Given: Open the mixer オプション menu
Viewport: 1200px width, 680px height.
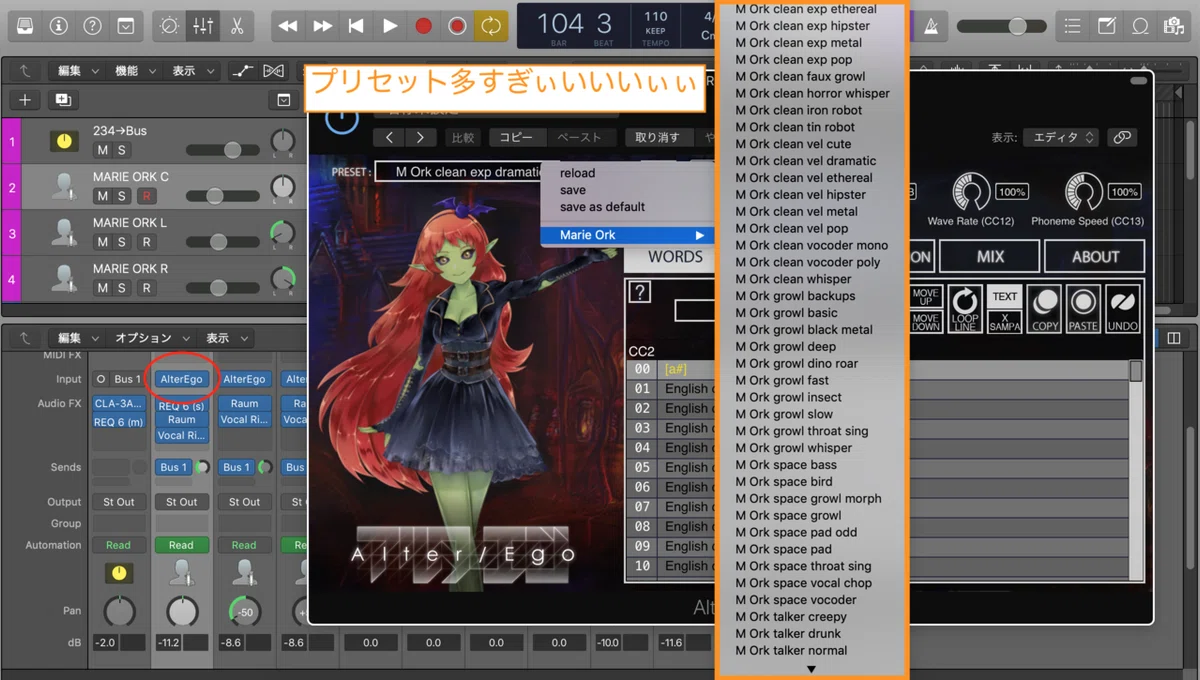Looking at the screenshot, I should coord(151,338).
